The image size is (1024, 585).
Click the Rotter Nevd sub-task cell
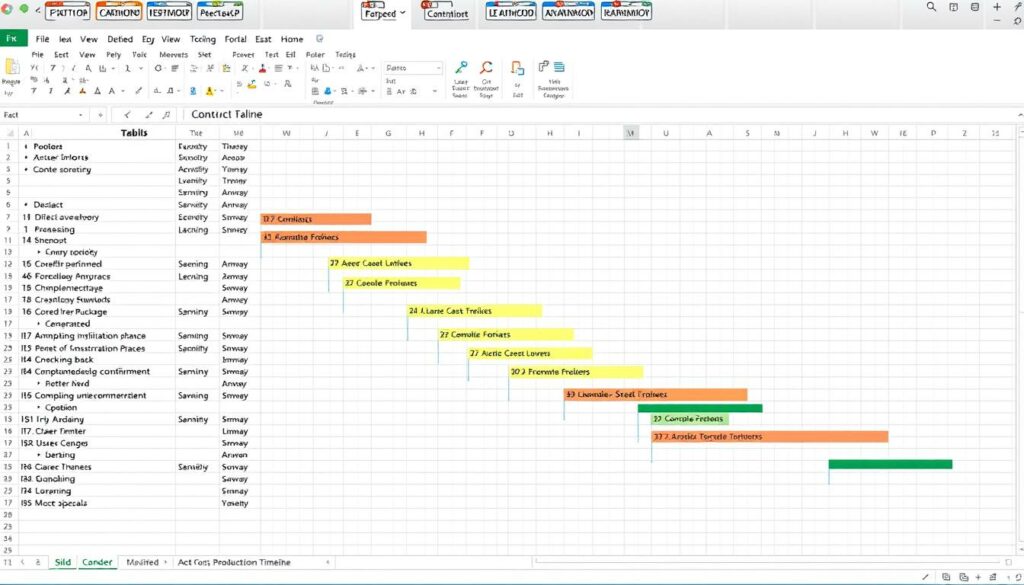click(97, 384)
